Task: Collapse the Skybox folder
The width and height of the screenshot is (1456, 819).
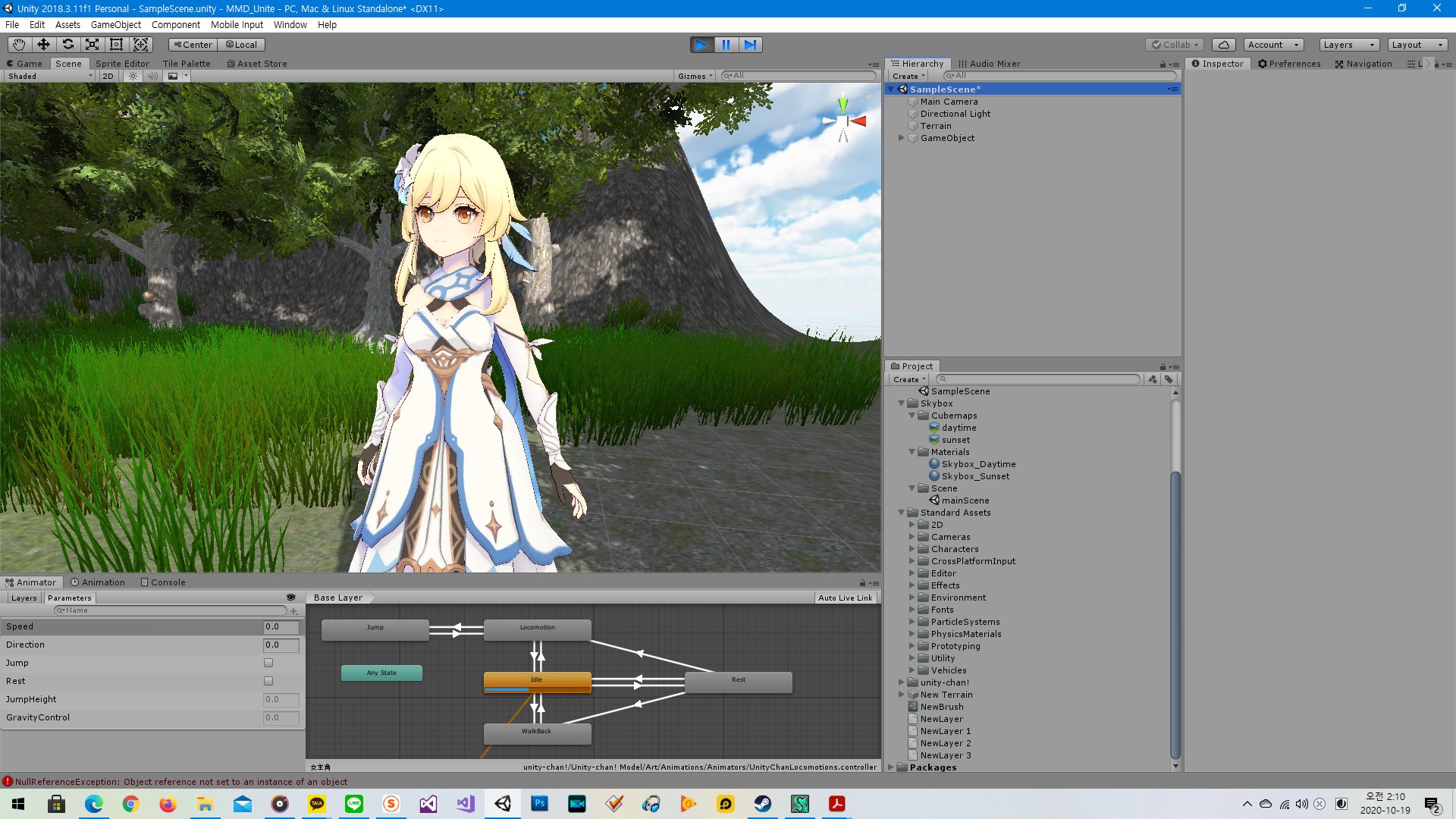Action: [x=901, y=403]
